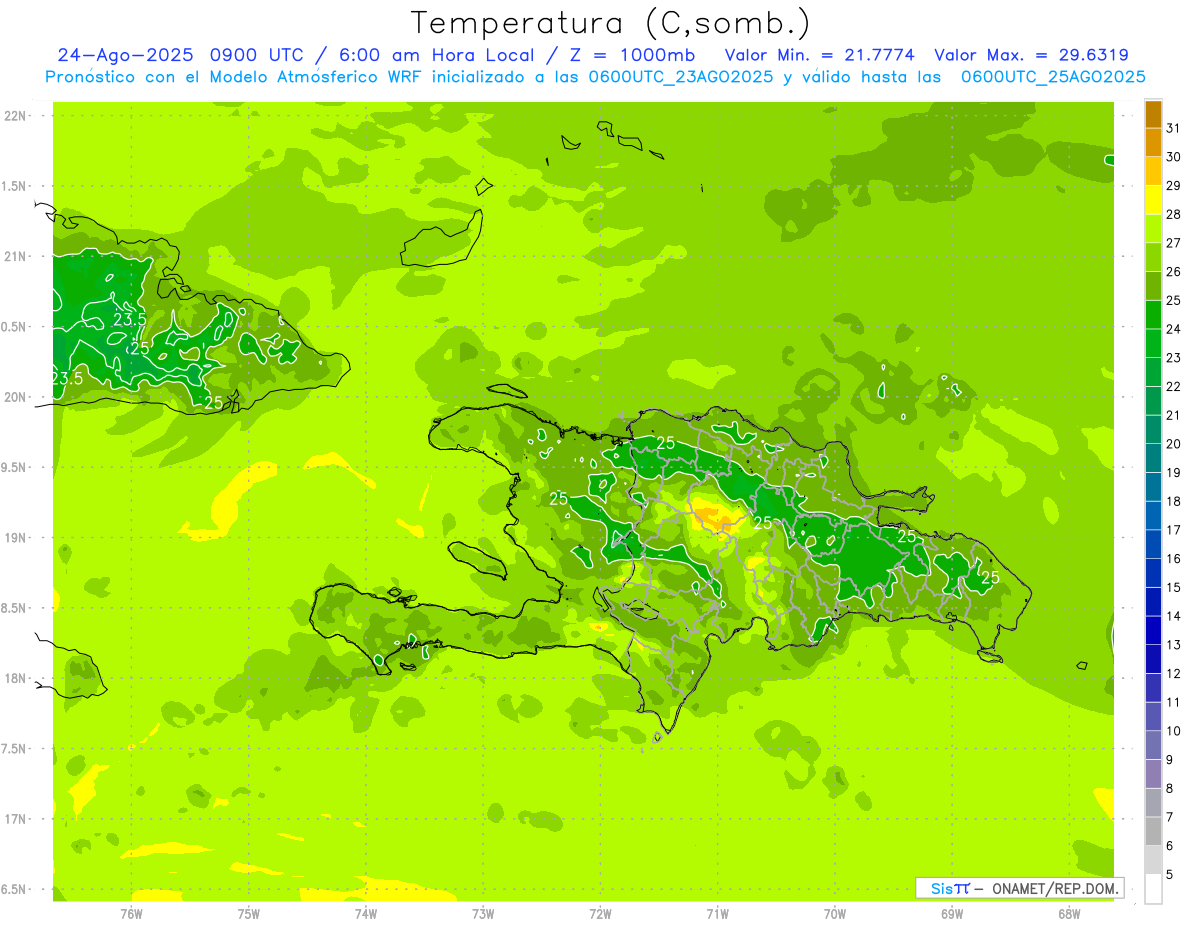Click the "17N" latitude axis label
This screenshot has width=1200, height=927.
coord(16,819)
